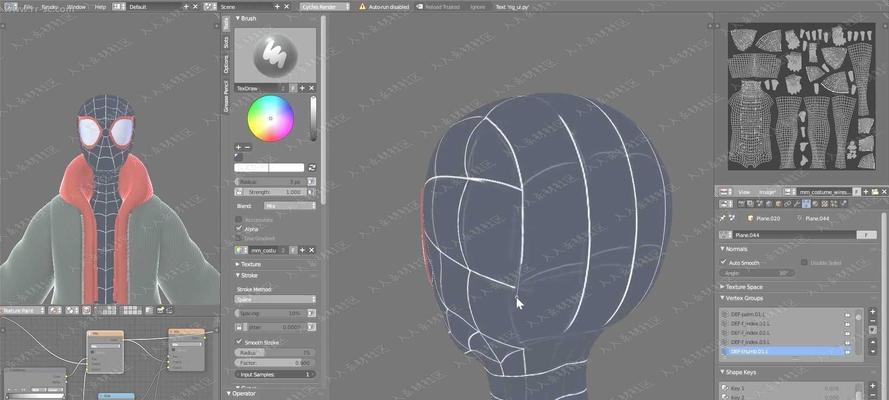Open the Window menu

point(75,6)
